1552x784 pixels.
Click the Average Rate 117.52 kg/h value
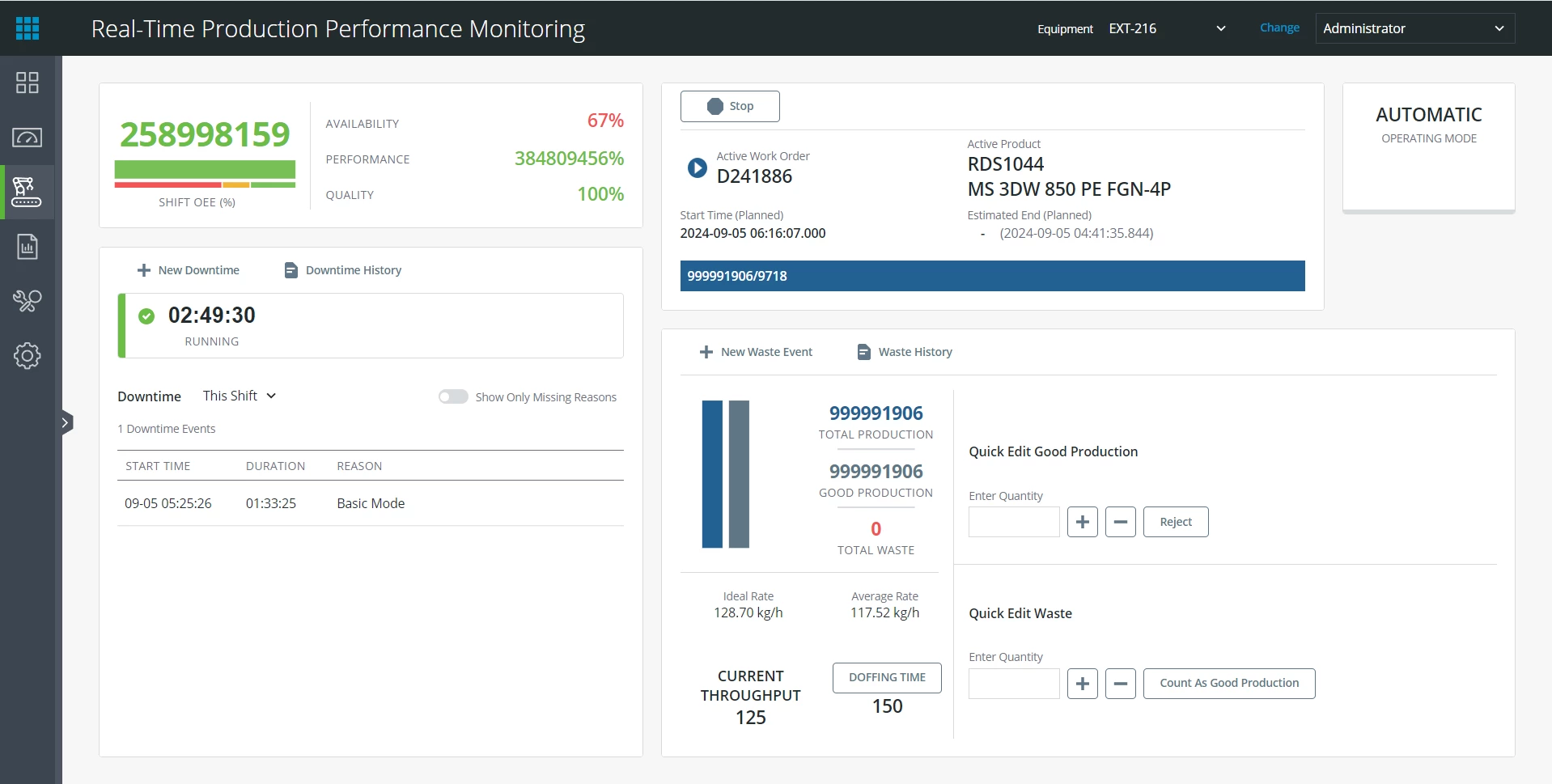(x=884, y=612)
